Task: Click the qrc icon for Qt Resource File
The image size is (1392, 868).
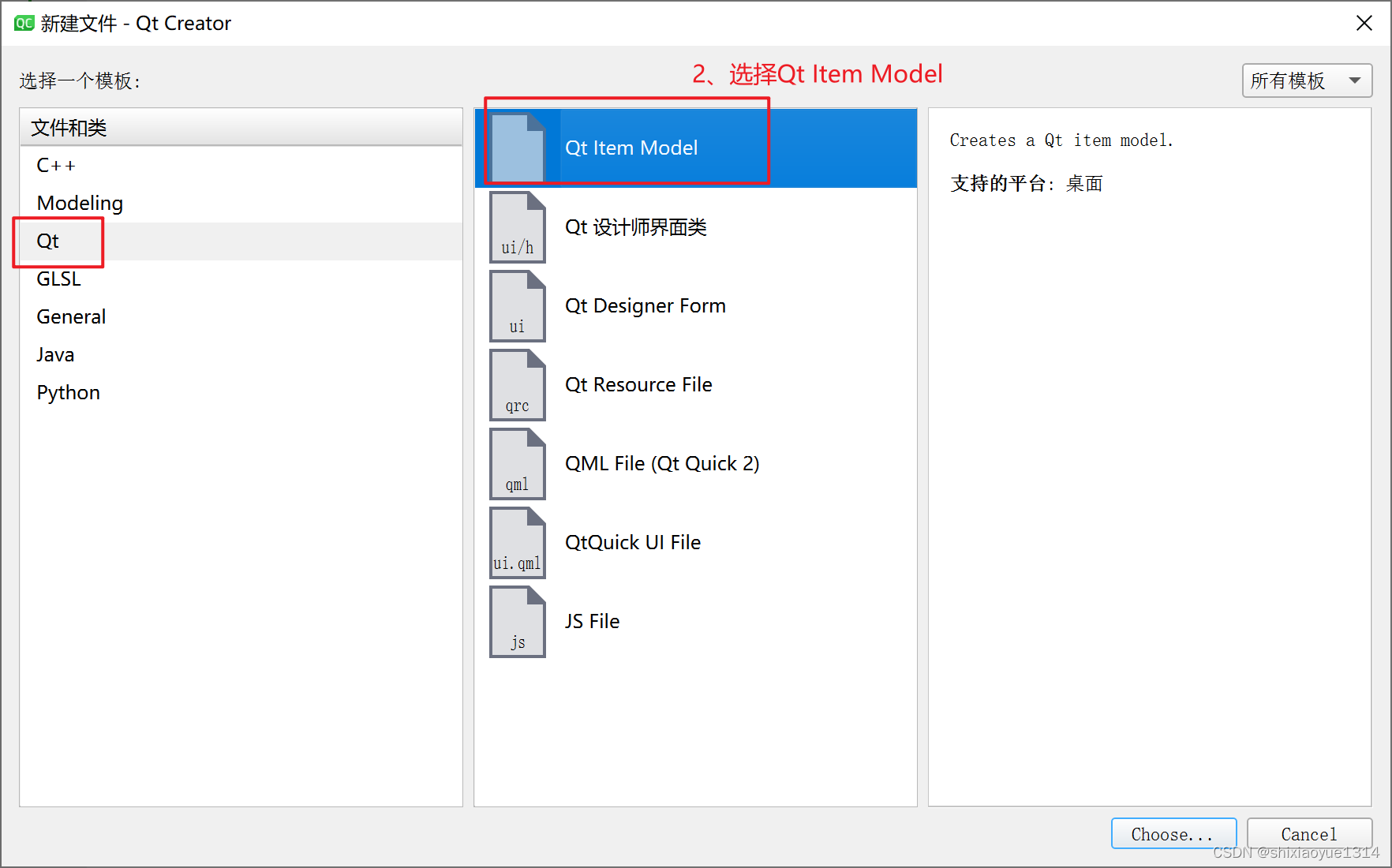Action: 517,385
